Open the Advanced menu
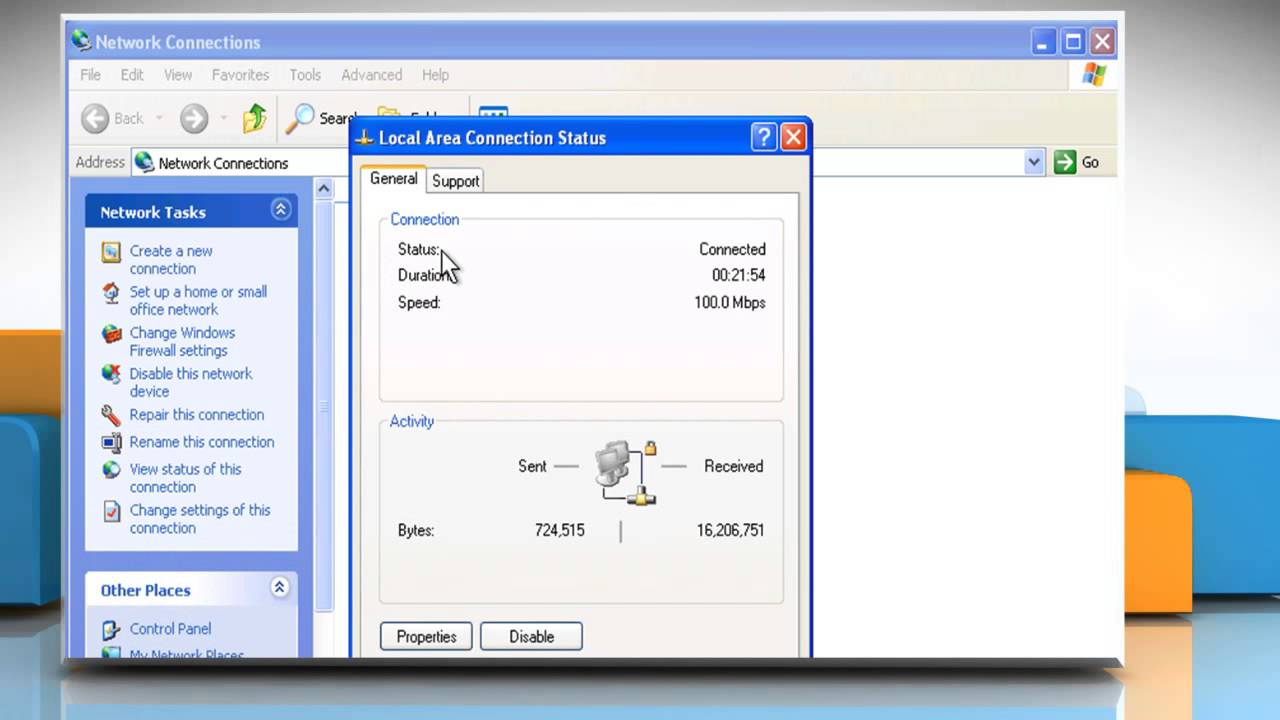This screenshot has width=1280, height=720. pos(371,75)
